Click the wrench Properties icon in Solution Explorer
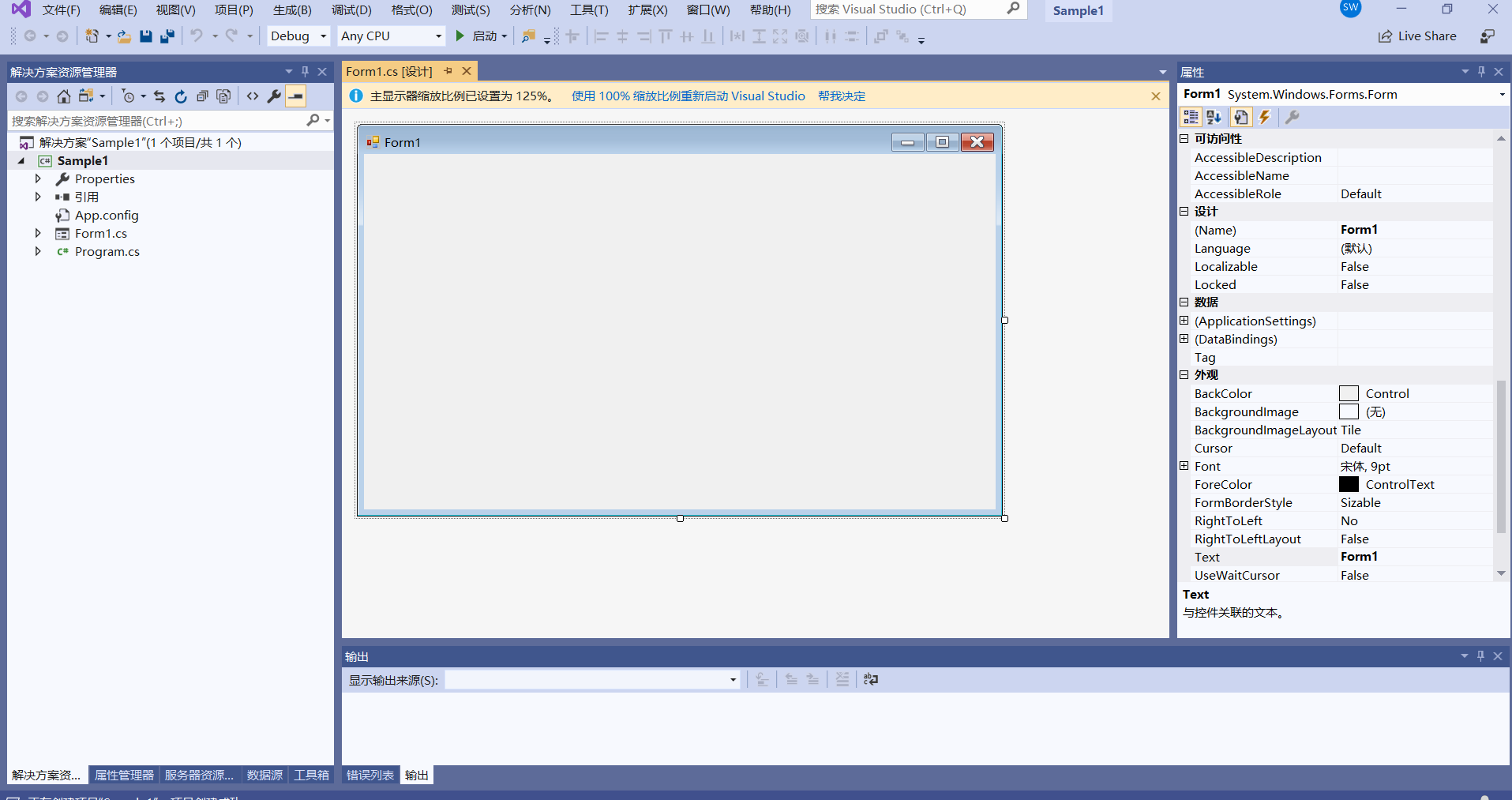This screenshot has height=800, width=1512. point(274,96)
